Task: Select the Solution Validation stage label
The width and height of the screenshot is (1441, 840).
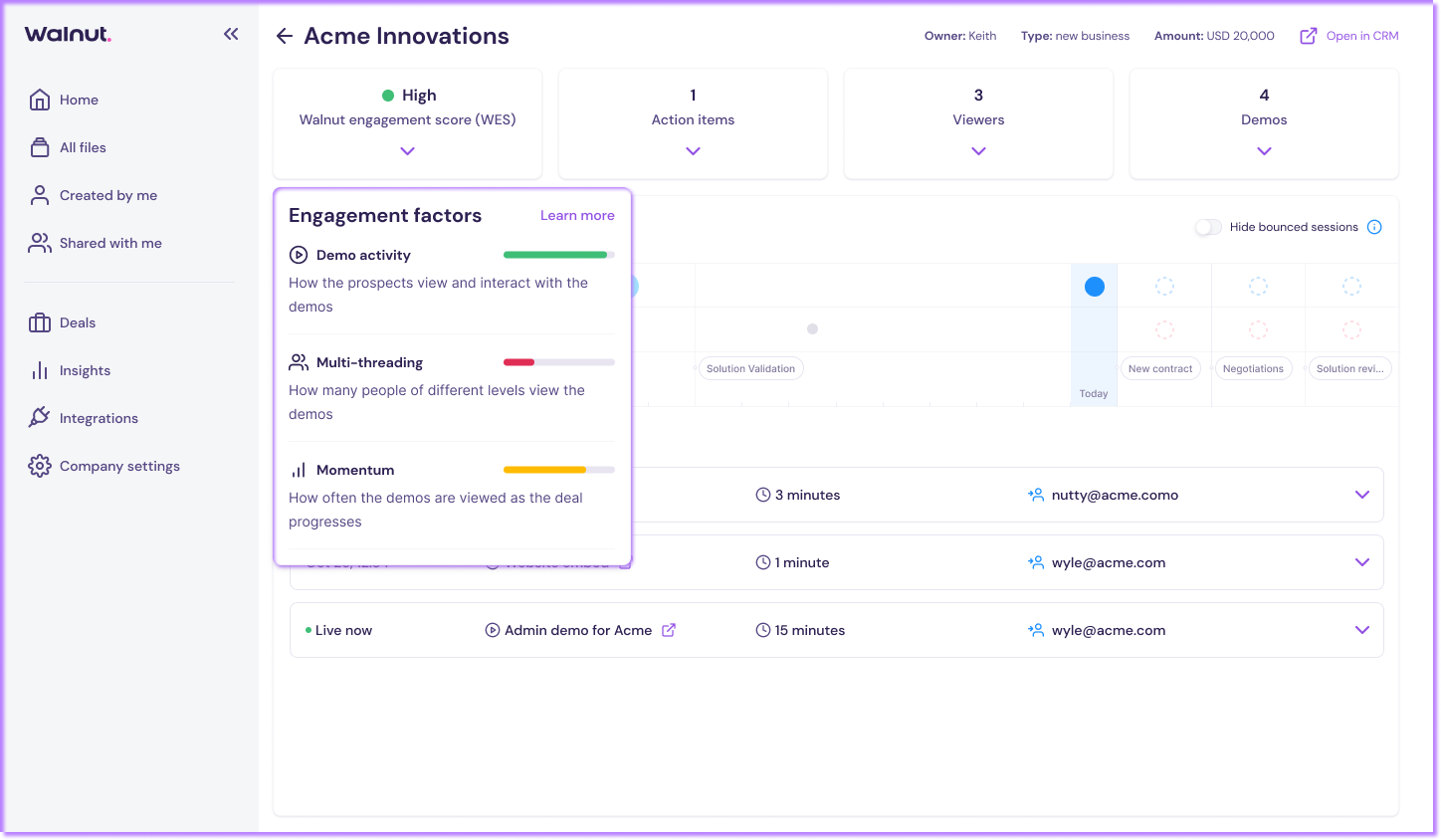Action: pyautogui.click(x=750, y=368)
